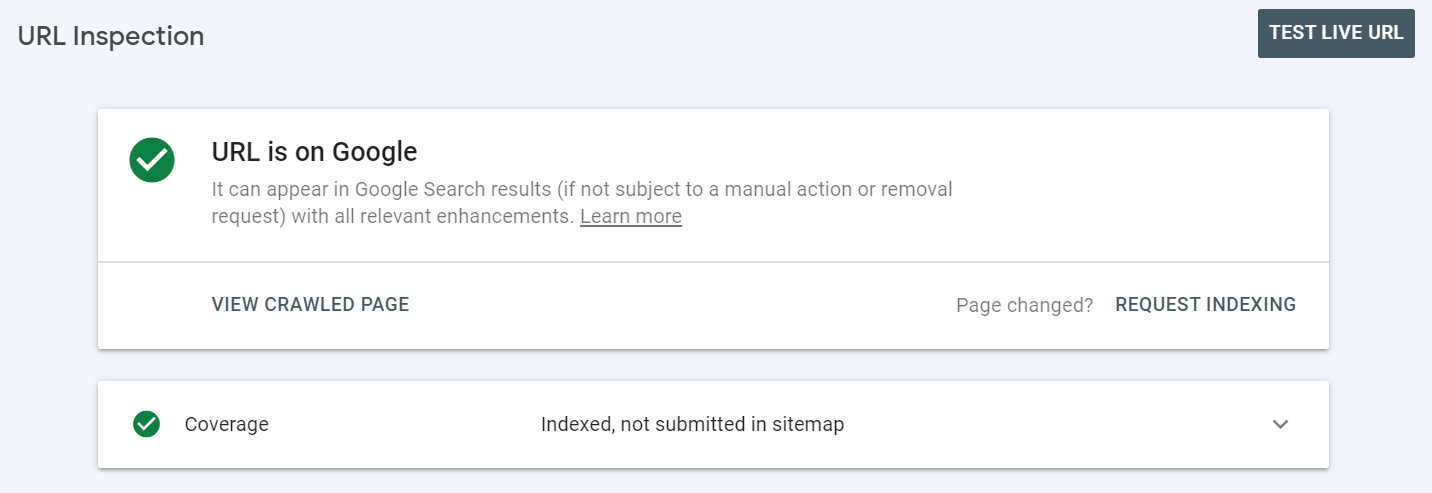The width and height of the screenshot is (1432, 493).
Task: Expand the Coverage section with the chevron
Action: click(1280, 424)
